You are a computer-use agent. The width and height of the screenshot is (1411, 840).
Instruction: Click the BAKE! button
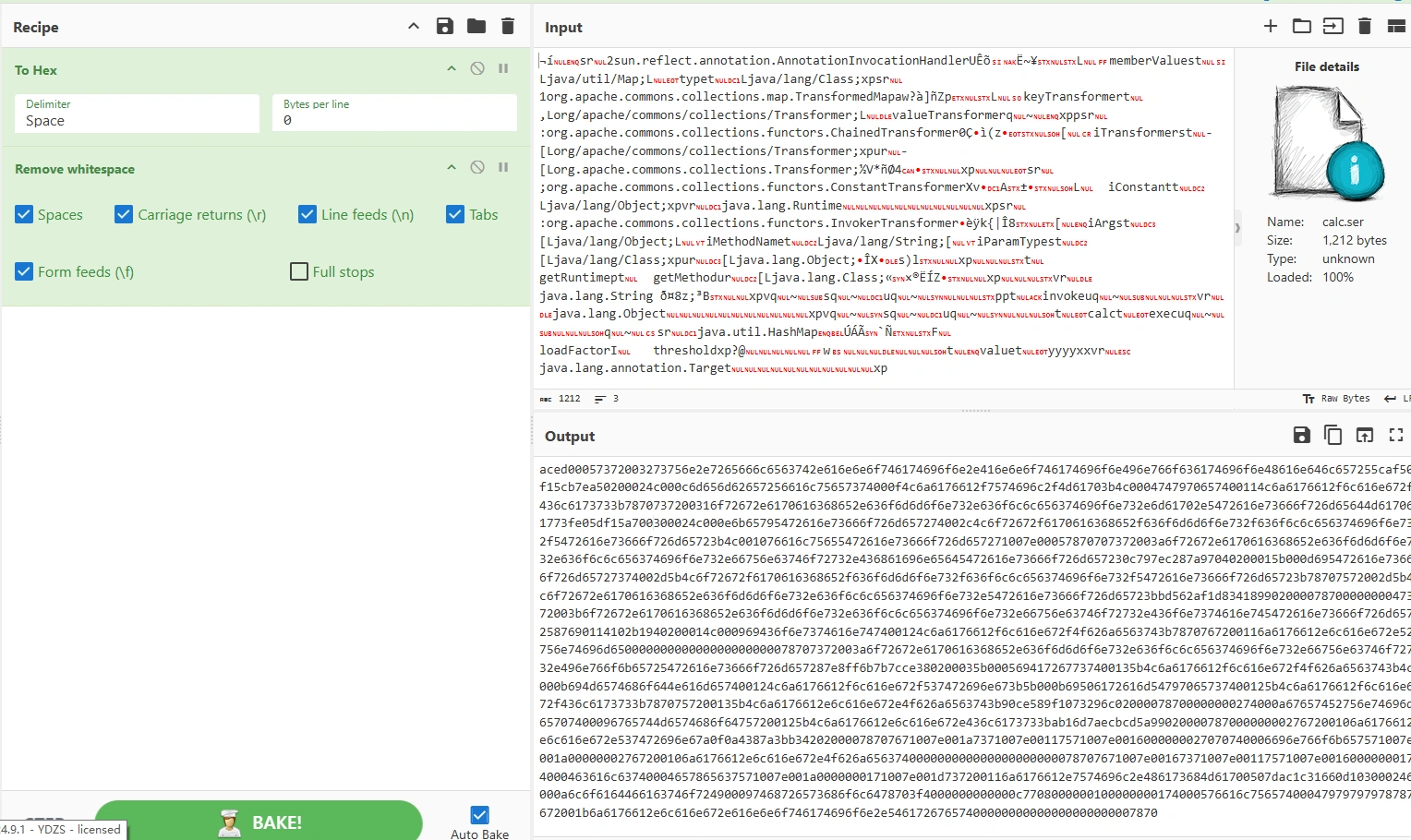coord(259,821)
